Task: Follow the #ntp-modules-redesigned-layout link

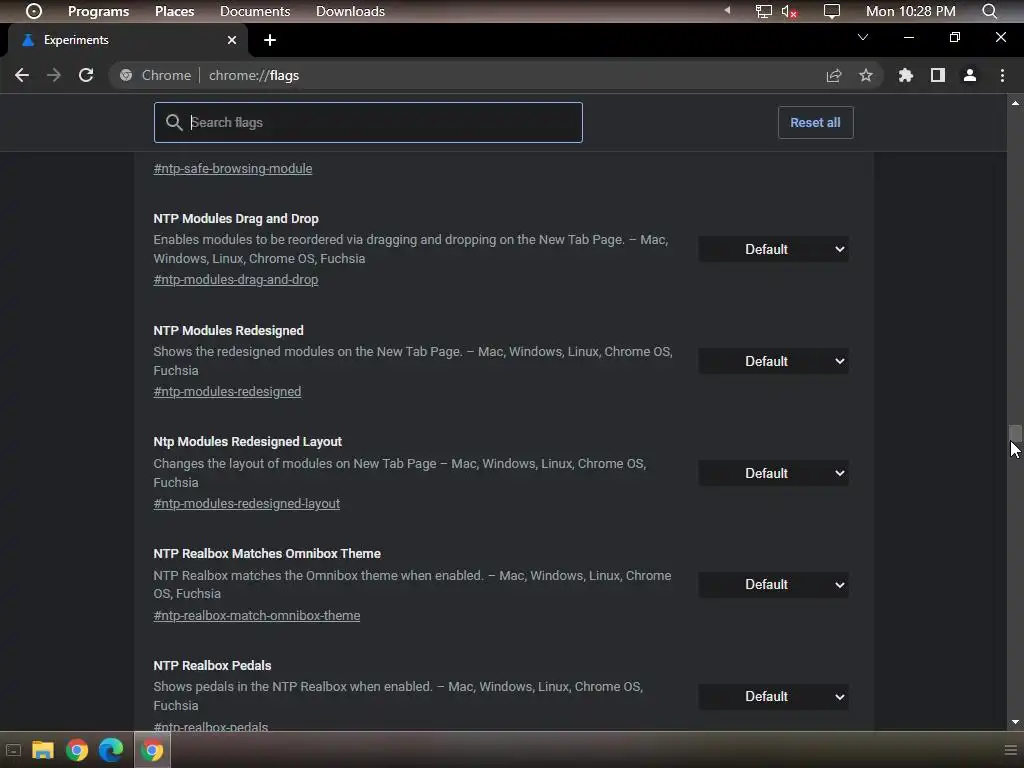Action: [246, 504]
